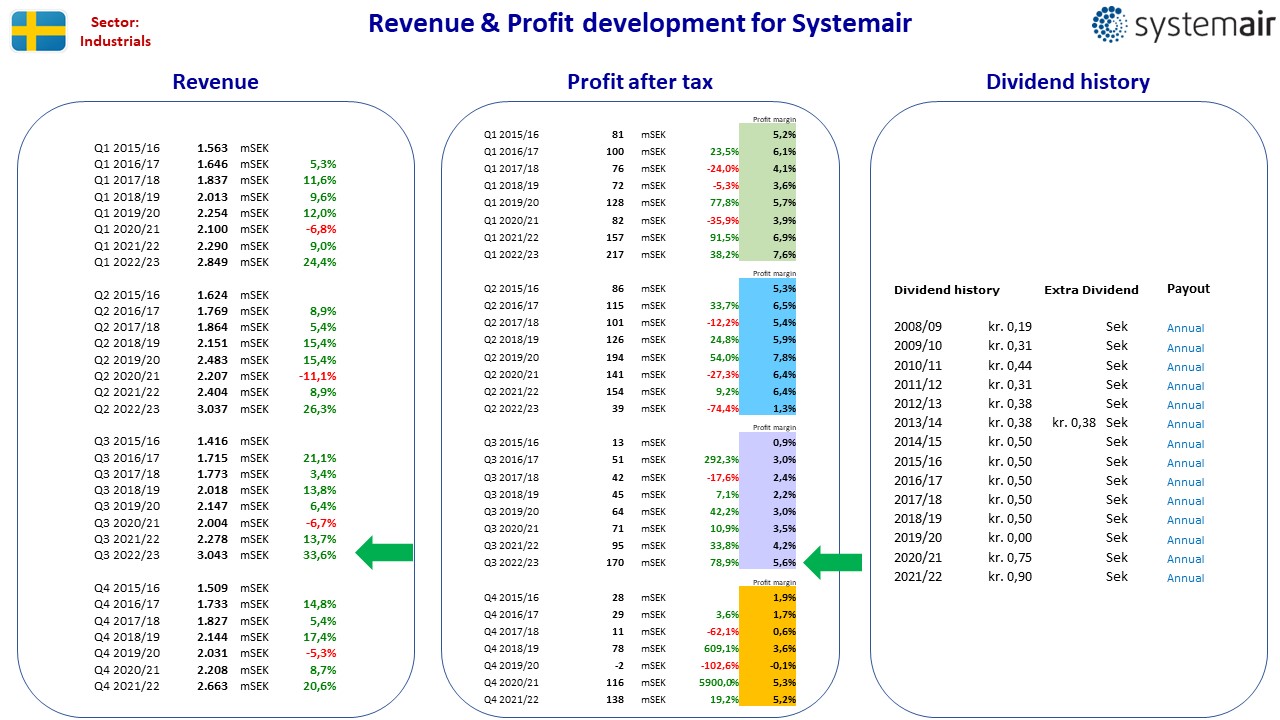Click the 2009/10 year in dividend table

point(918,346)
